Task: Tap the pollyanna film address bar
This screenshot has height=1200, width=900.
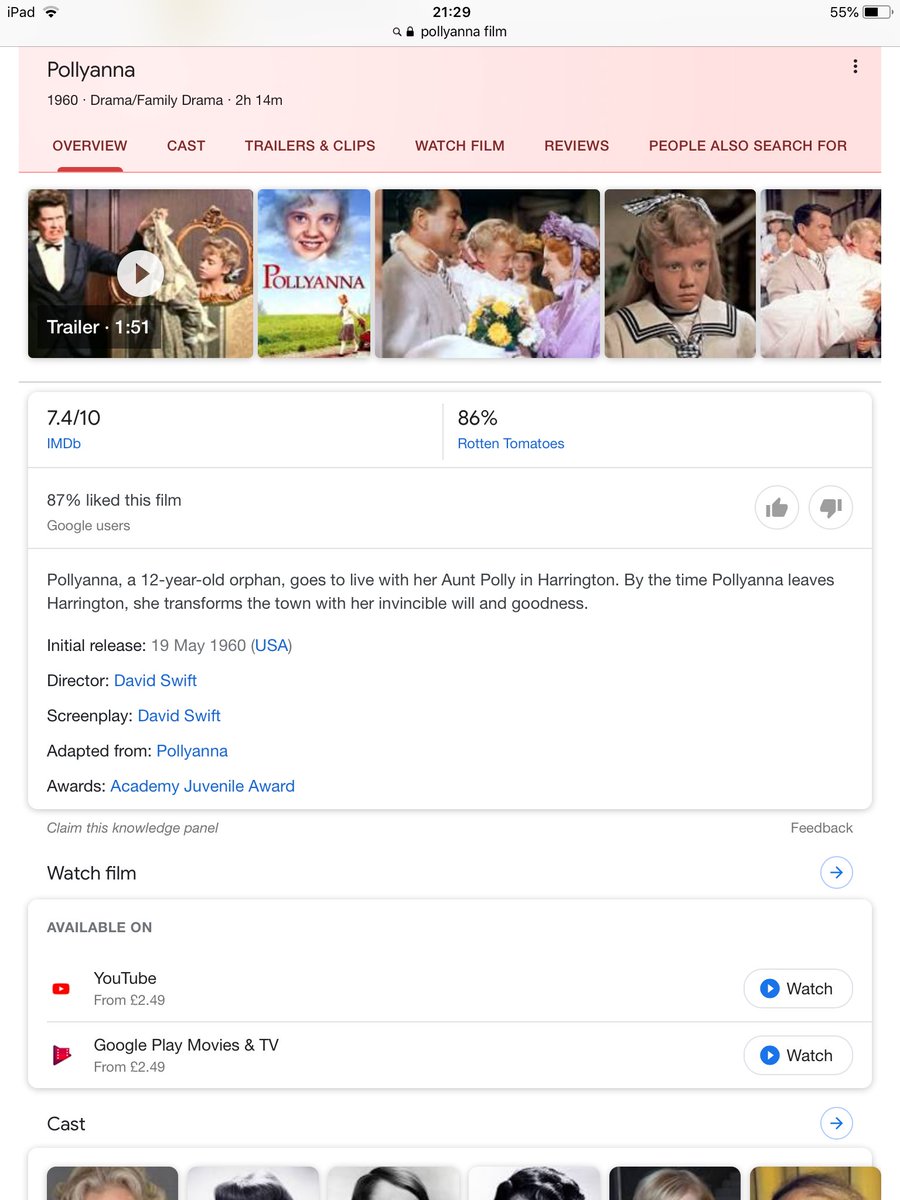Action: pos(463,32)
